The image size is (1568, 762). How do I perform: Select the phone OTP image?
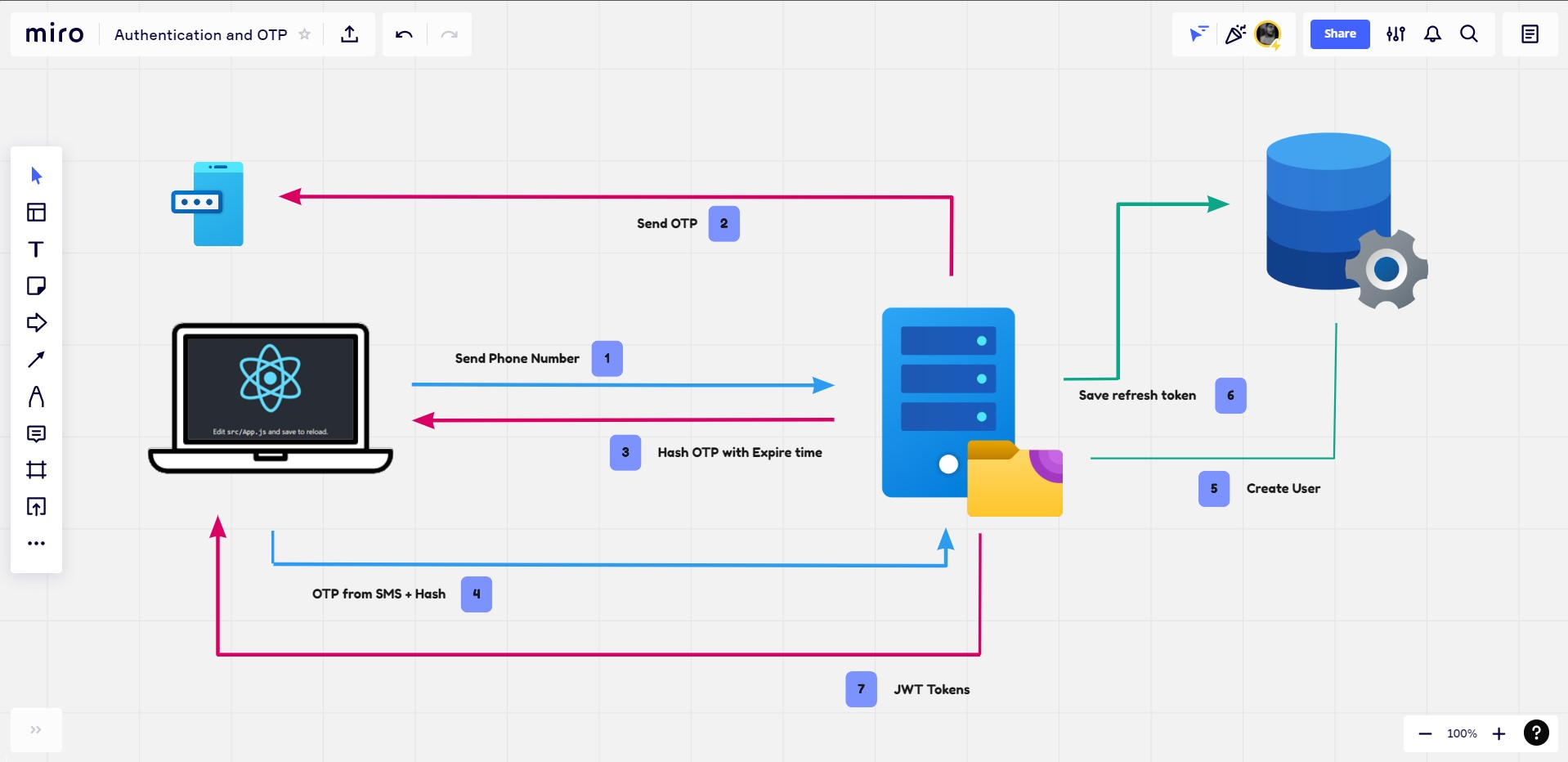tap(208, 204)
